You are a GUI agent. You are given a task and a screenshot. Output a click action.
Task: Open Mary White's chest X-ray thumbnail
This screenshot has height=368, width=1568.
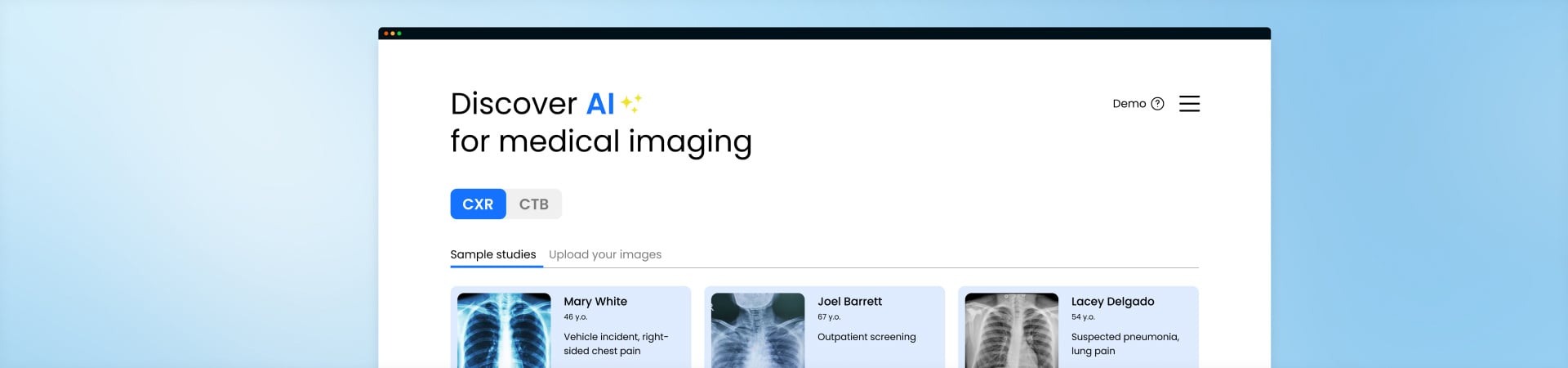[504, 330]
